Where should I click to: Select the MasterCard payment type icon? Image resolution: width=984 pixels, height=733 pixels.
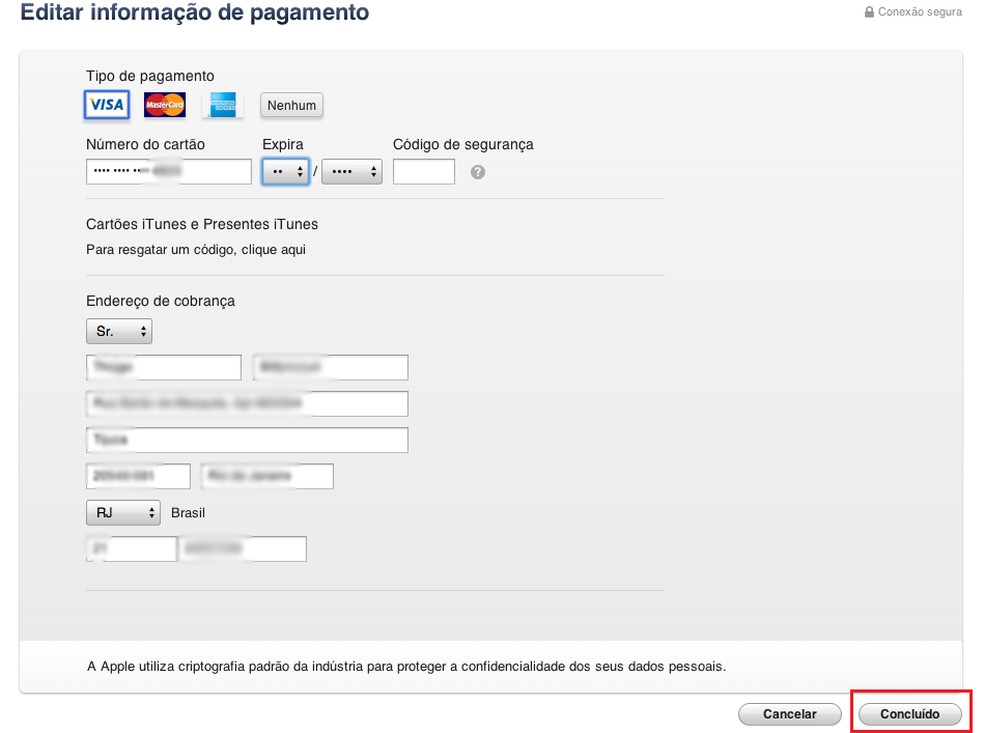(x=164, y=104)
